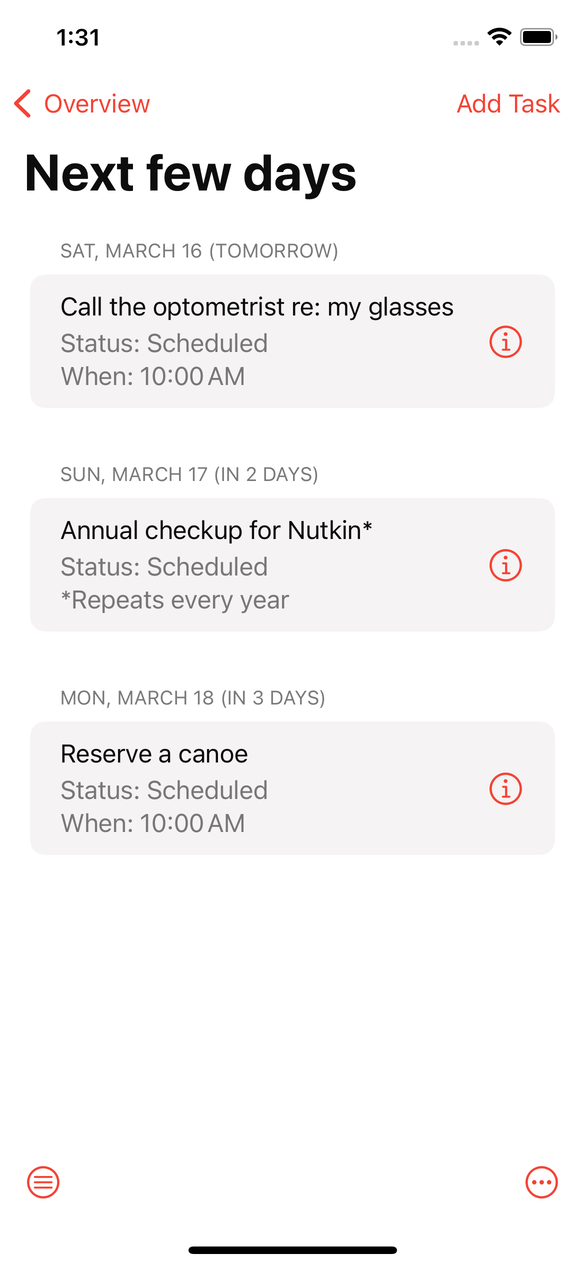Tap Add Task to create a task
Viewport: 585px width, 1266px height.
[508, 104]
